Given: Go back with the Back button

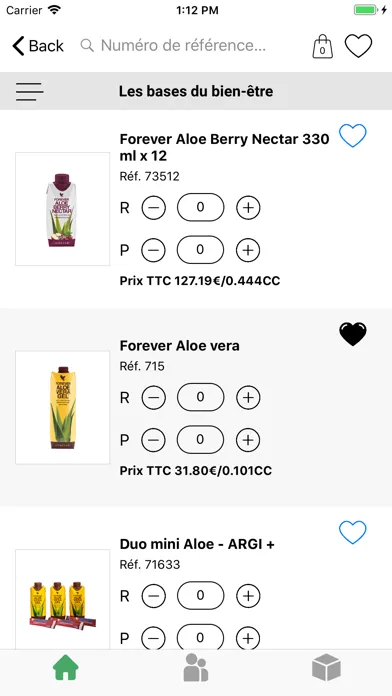Looking at the screenshot, I should click(x=38, y=46).
